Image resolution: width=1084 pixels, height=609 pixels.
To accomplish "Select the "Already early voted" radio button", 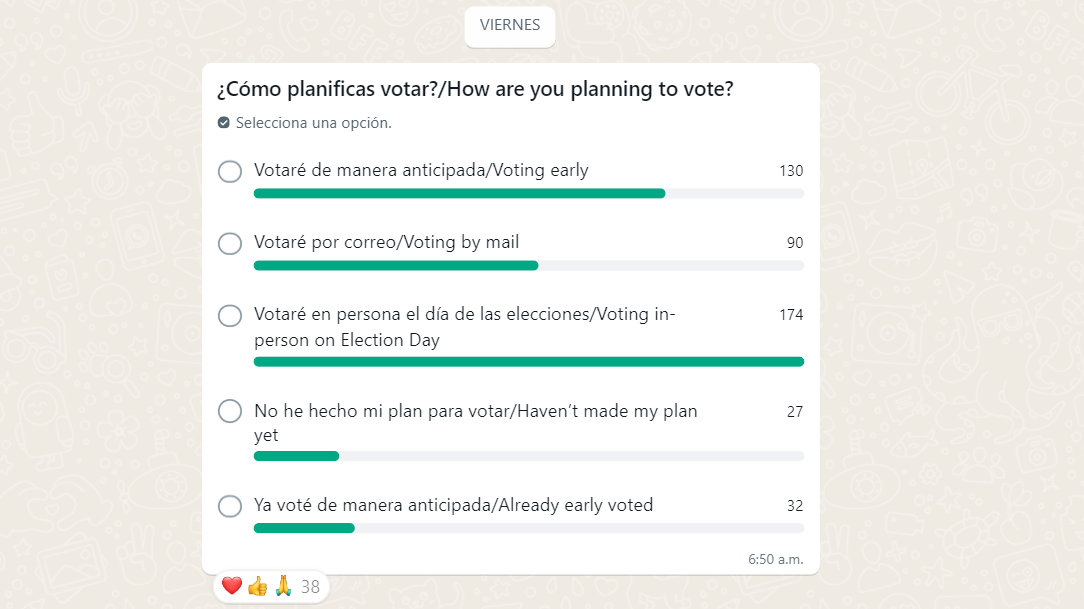I will pos(230,506).
